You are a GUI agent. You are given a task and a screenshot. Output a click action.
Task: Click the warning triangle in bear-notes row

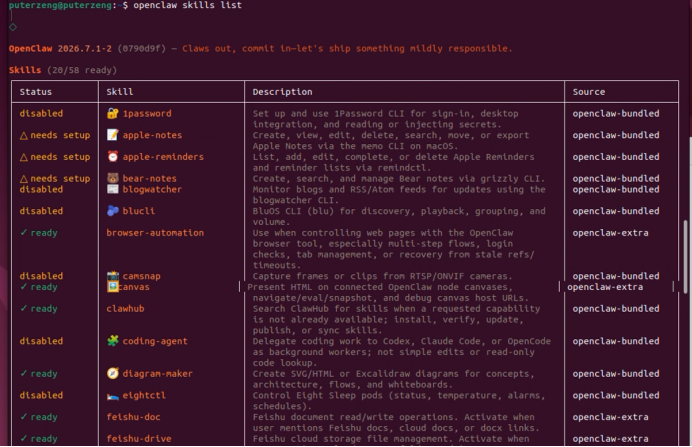24,179
